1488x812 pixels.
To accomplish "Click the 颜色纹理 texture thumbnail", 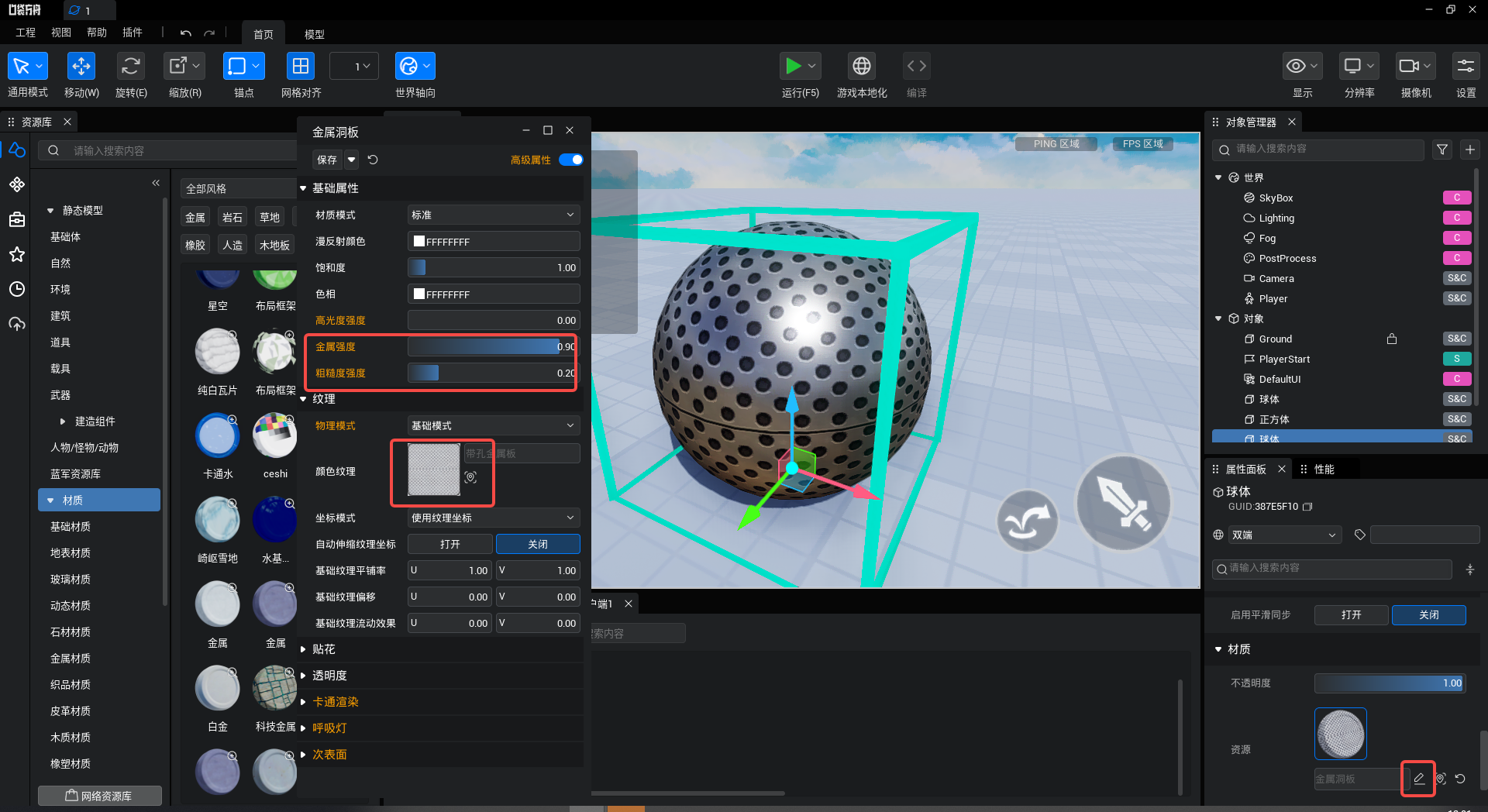I will pos(434,469).
